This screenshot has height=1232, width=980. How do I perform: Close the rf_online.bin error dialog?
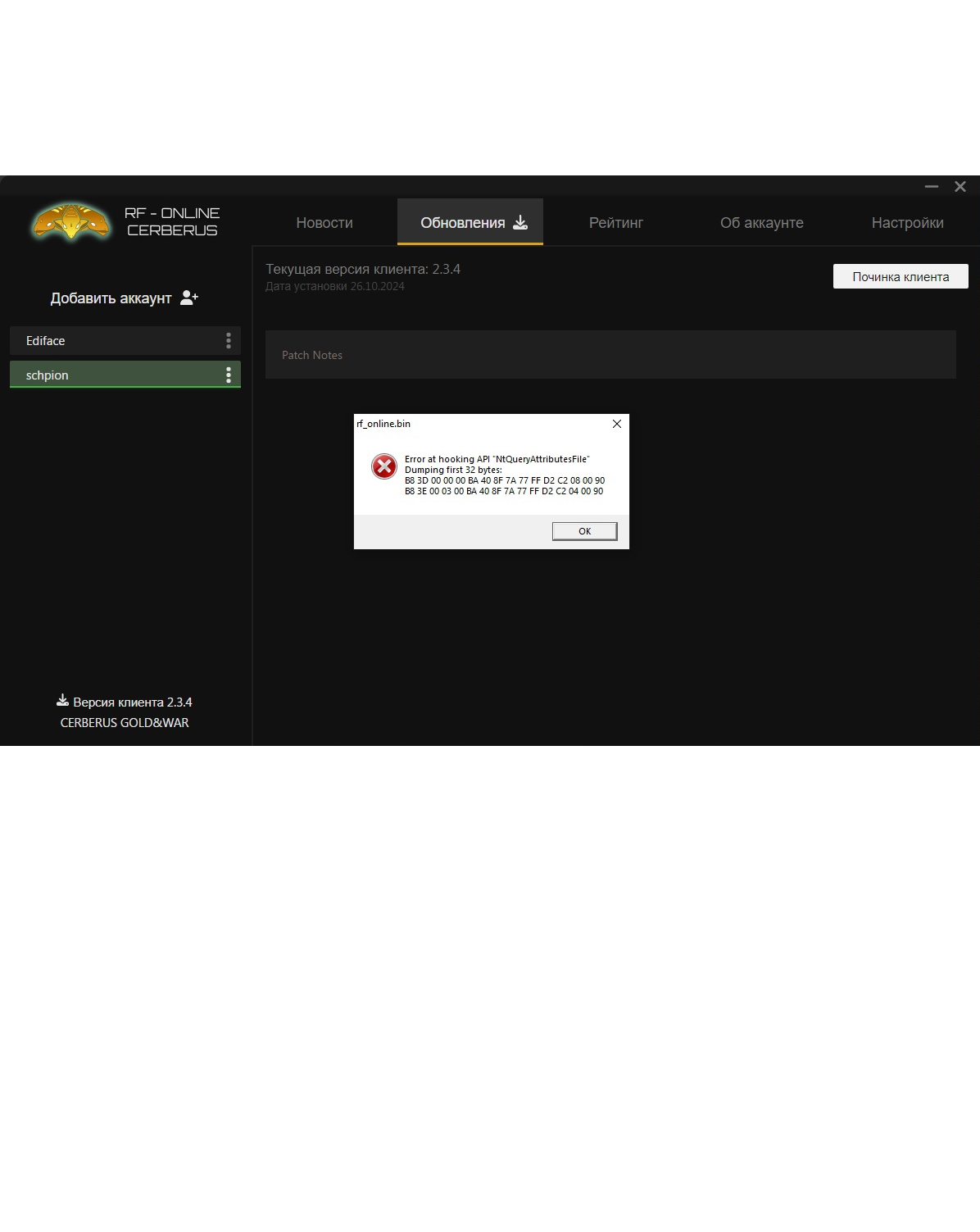617,424
